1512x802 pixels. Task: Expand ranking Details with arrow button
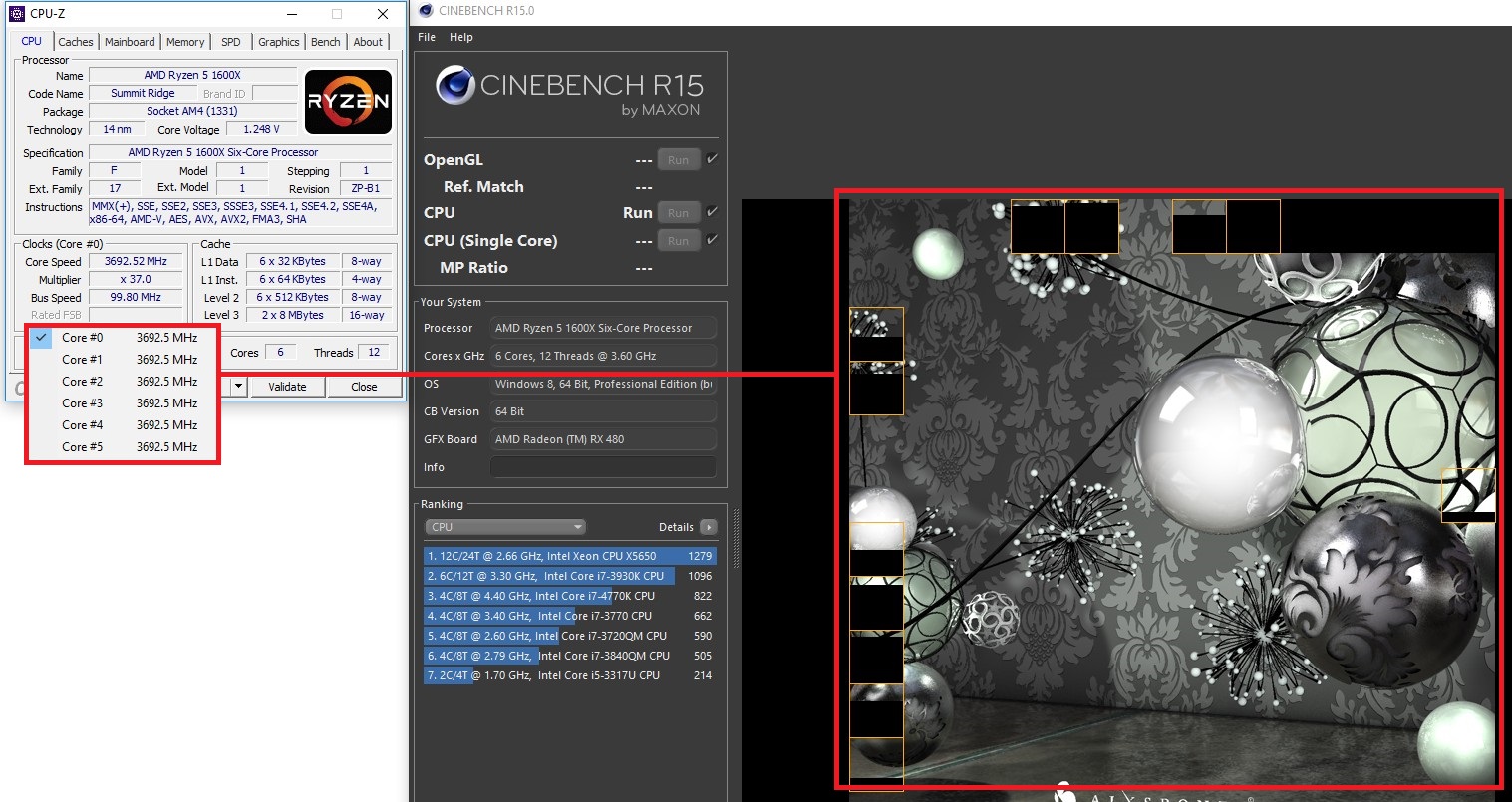pos(708,527)
